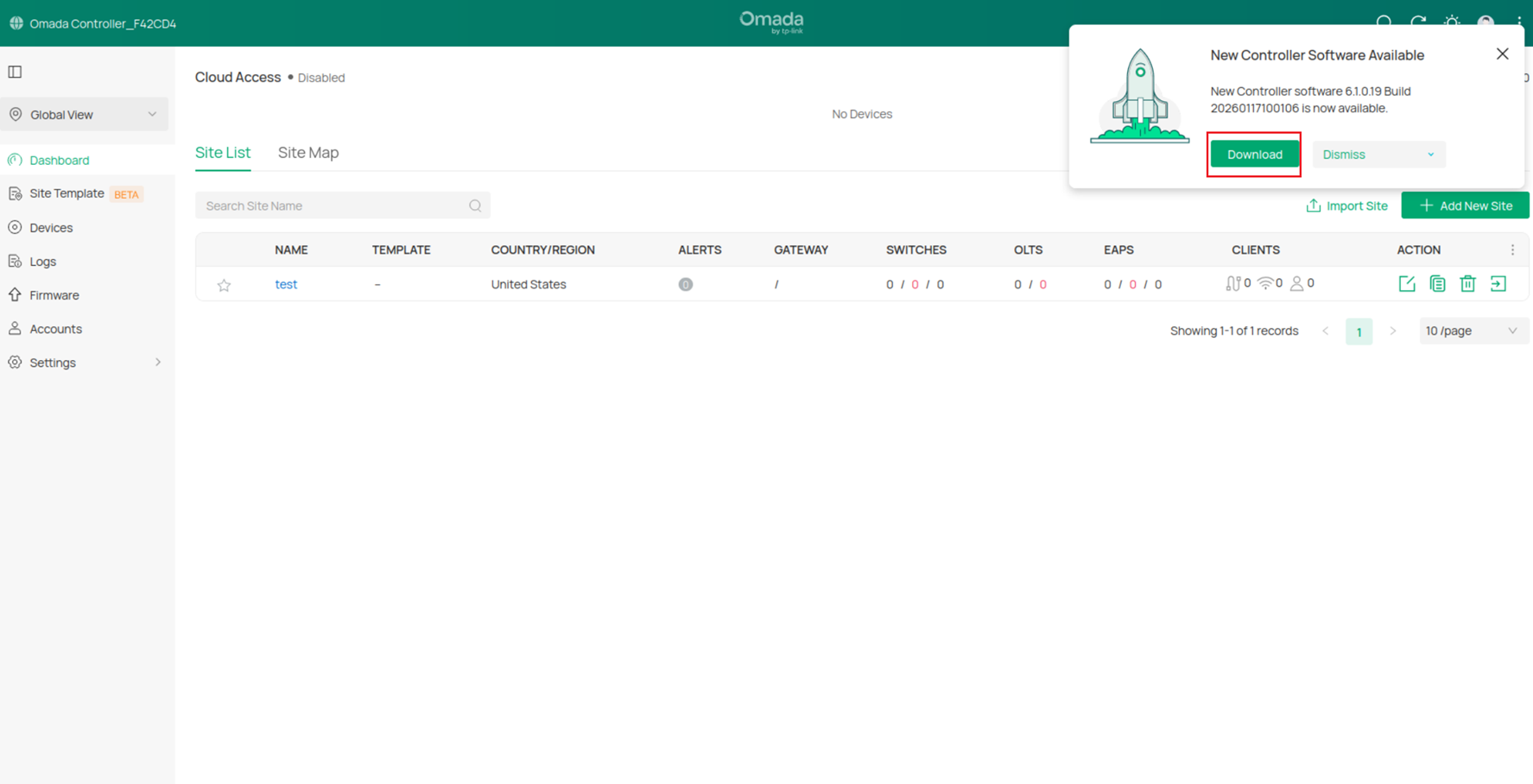Select the Site Template menu item
Screen dimensions: 1533x784
[66, 193]
